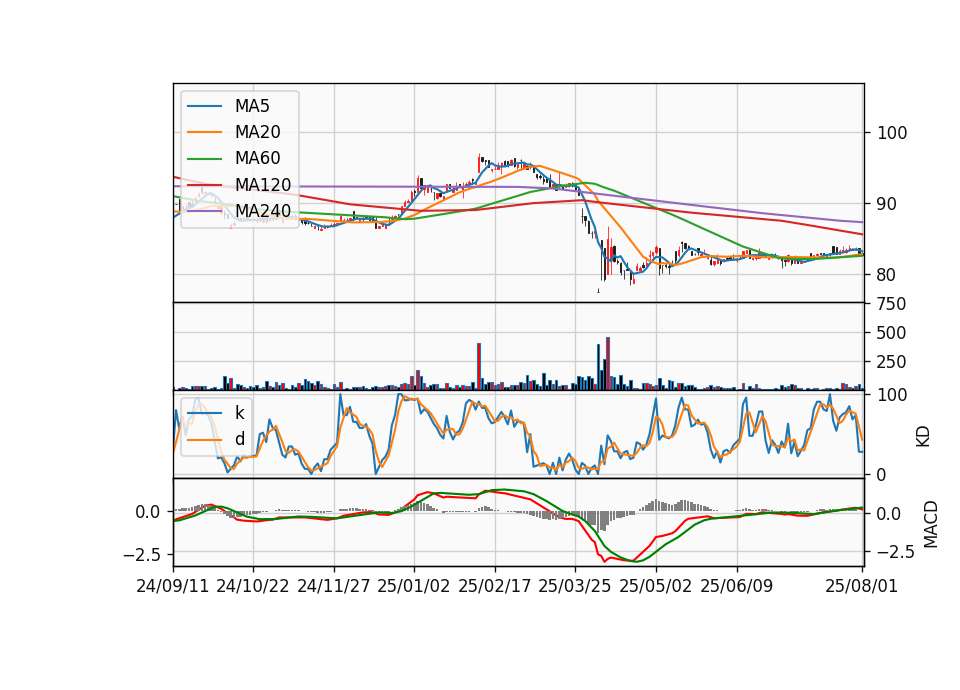
Task: Click the 24/10/22 date label
Action: [x=253, y=586]
